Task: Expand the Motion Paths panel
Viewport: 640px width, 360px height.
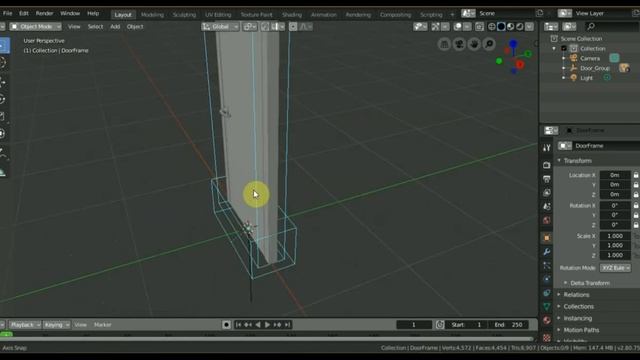Action: [x=559, y=330]
